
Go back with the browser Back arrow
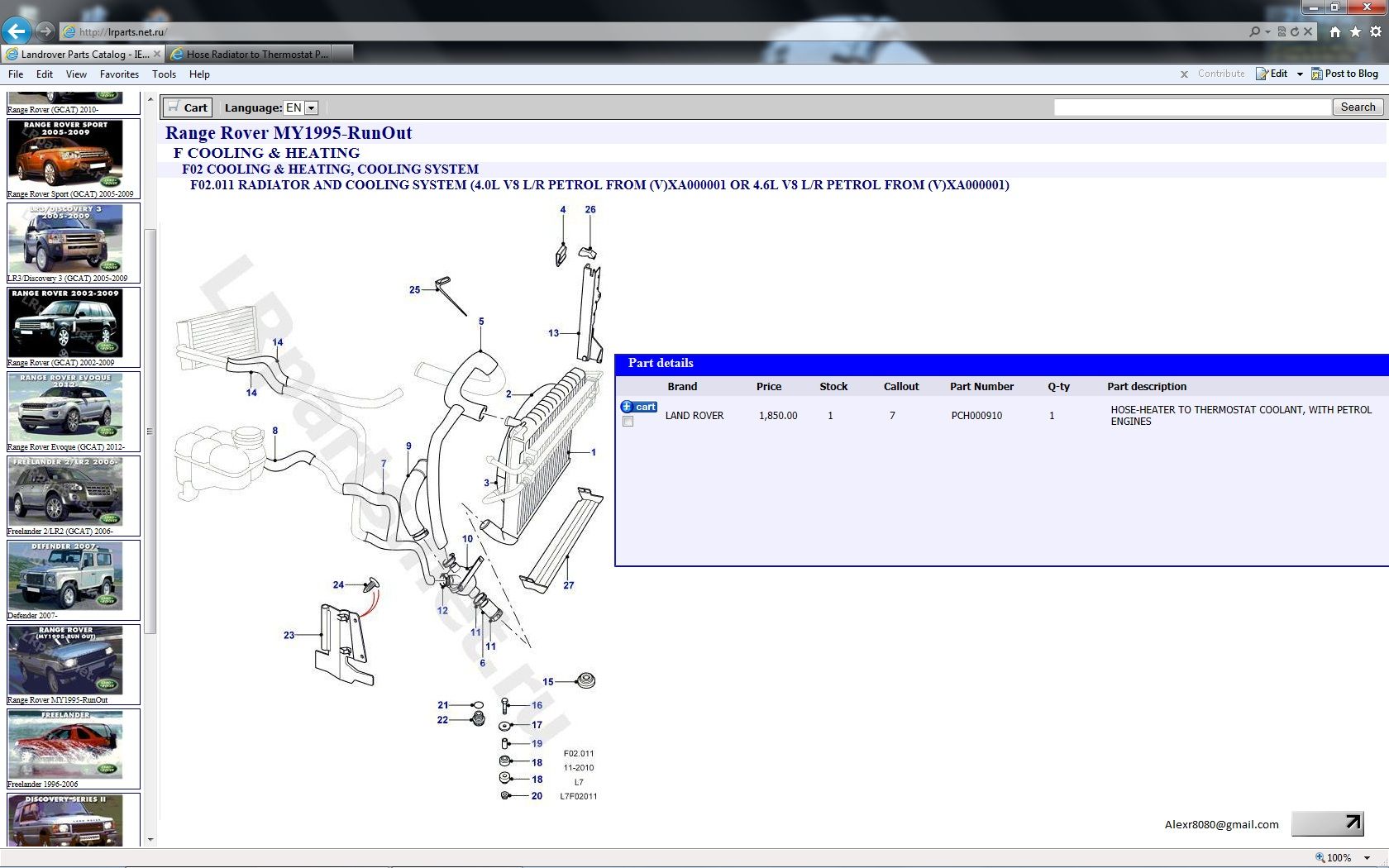coord(16,31)
